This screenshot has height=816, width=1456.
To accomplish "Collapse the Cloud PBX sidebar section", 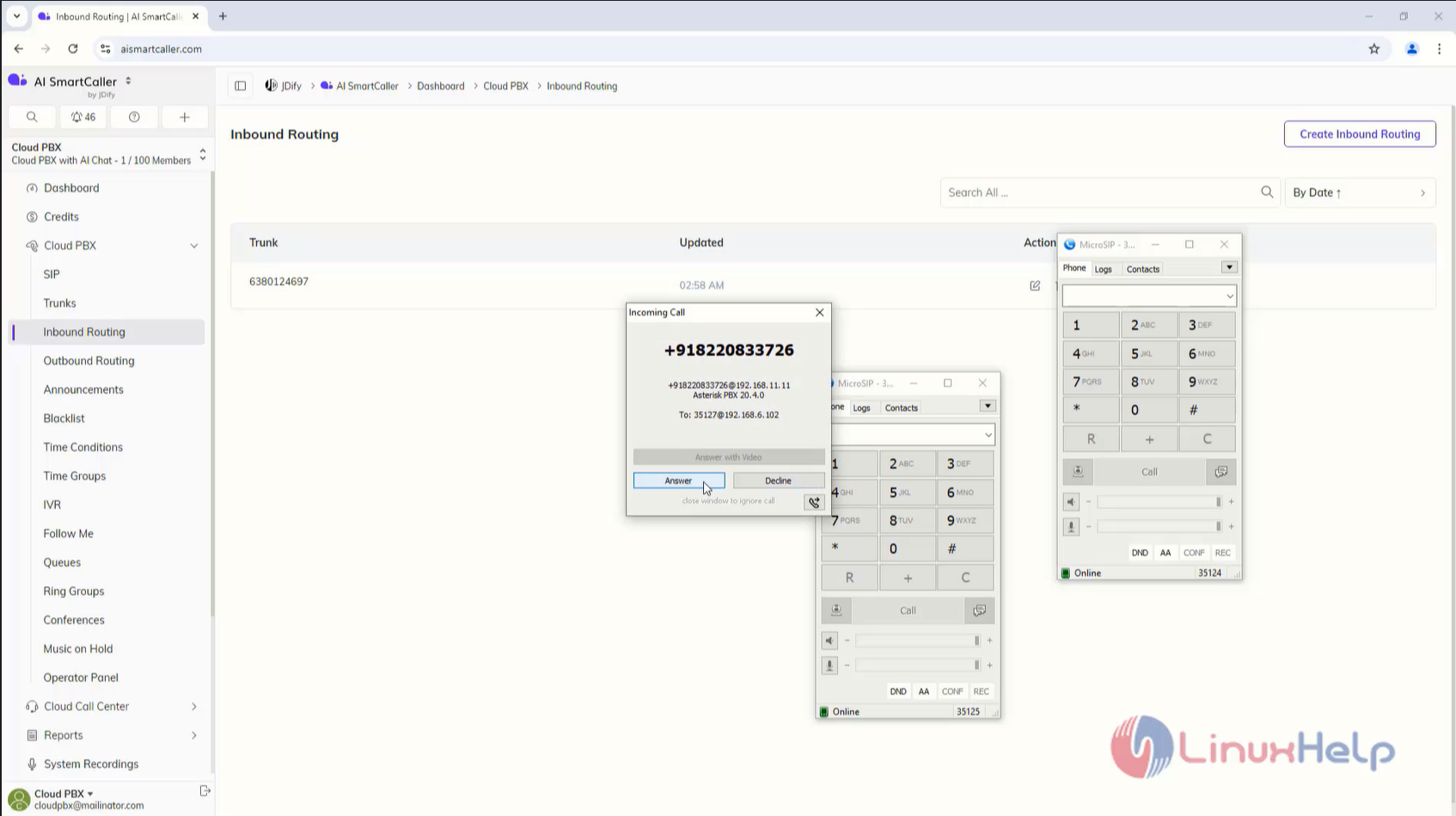I will pyautogui.click(x=194, y=246).
